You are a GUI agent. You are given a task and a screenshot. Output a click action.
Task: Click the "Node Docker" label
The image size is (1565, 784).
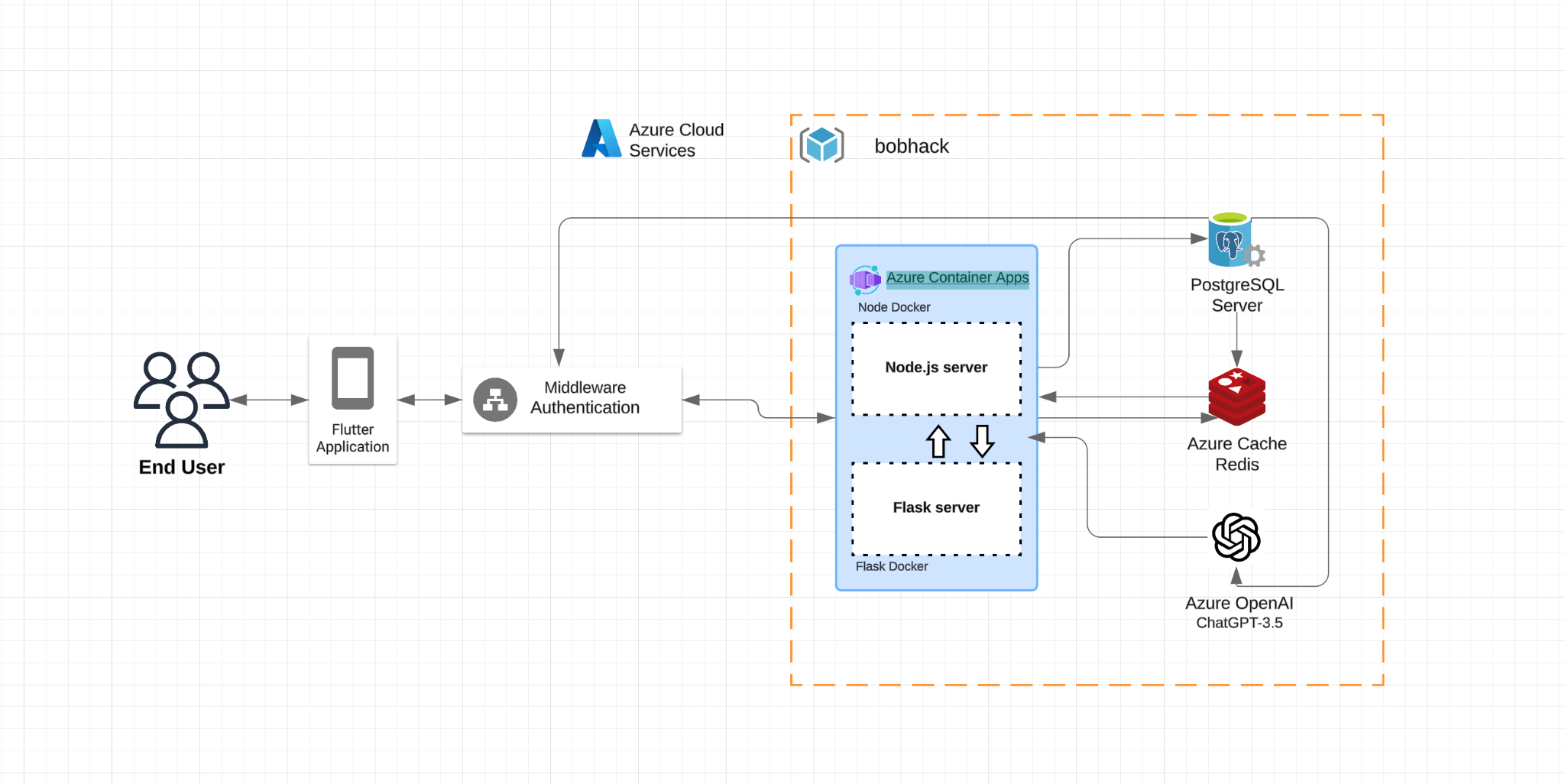894,307
